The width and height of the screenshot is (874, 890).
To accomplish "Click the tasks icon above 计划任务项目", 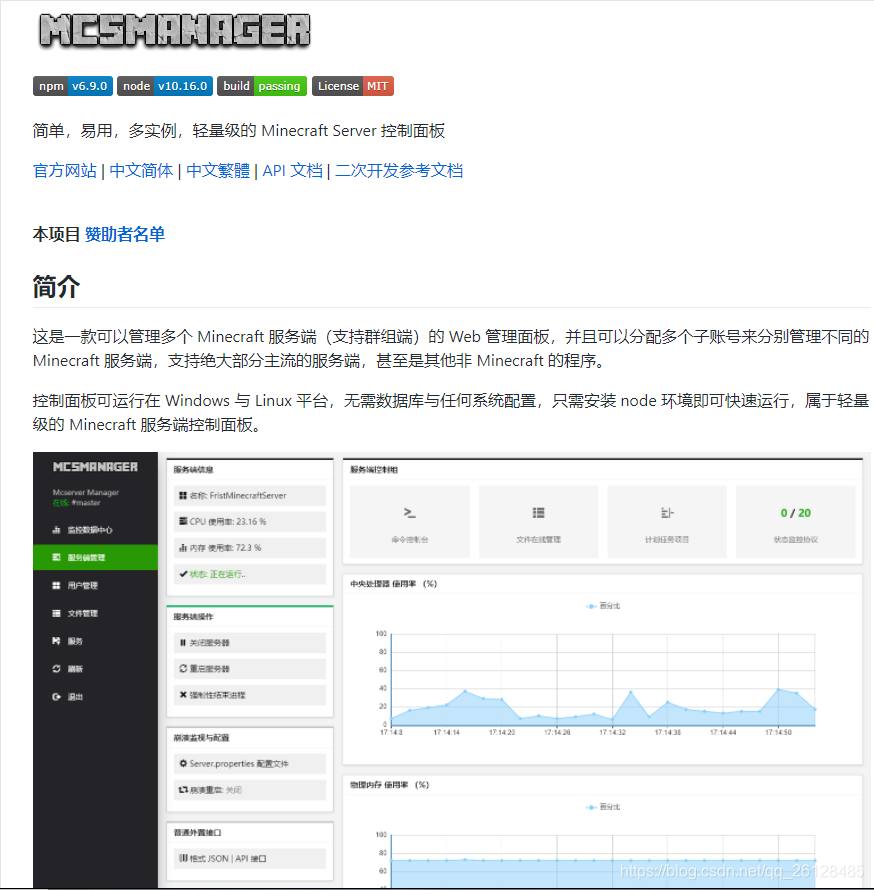I will (667, 513).
